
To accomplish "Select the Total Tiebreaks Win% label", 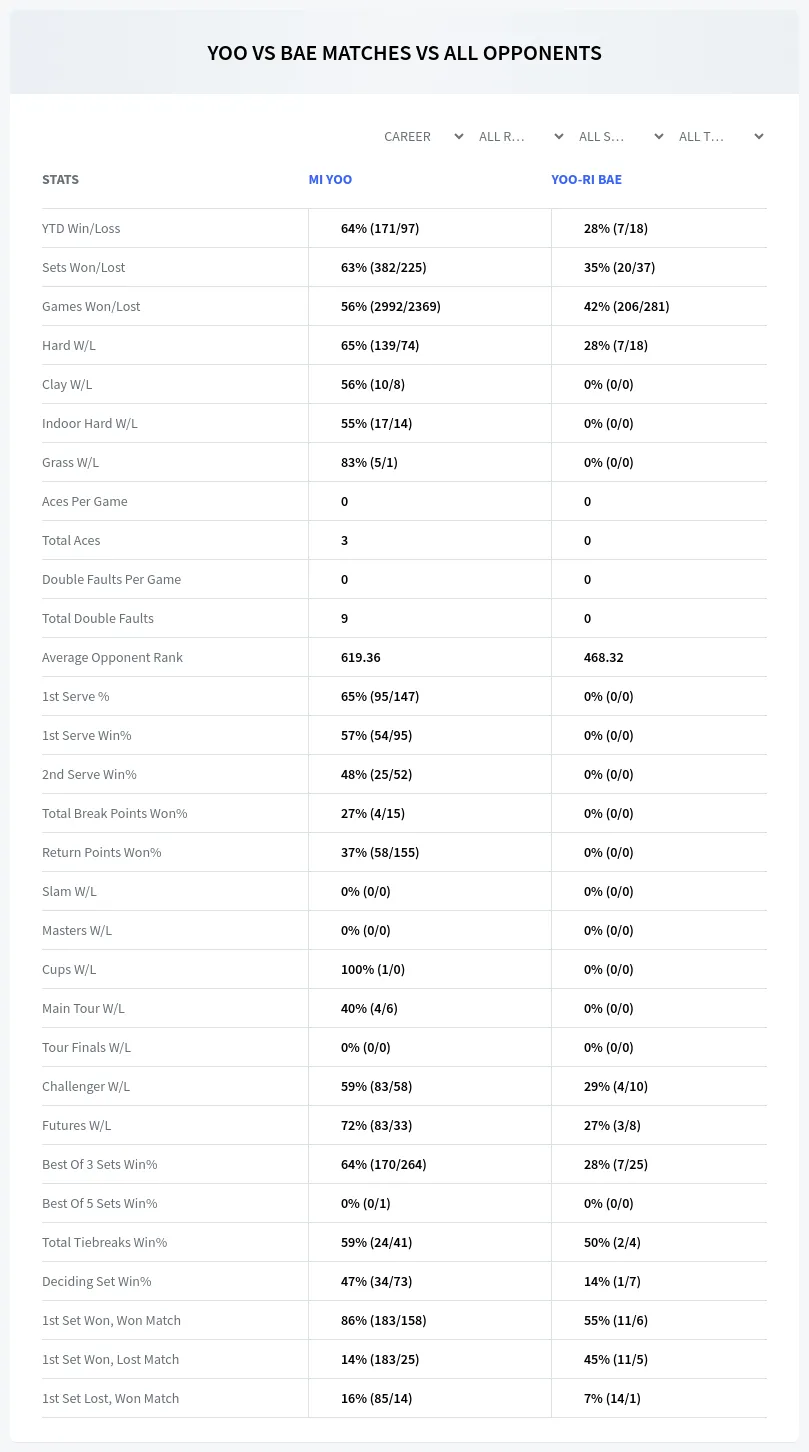I will pos(104,1242).
